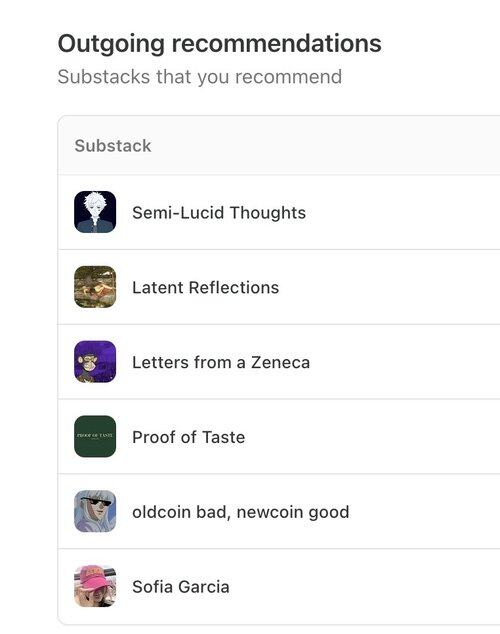
Task: Select the Semi-Lucid Thoughts table row
Action: tap(279, 212)
